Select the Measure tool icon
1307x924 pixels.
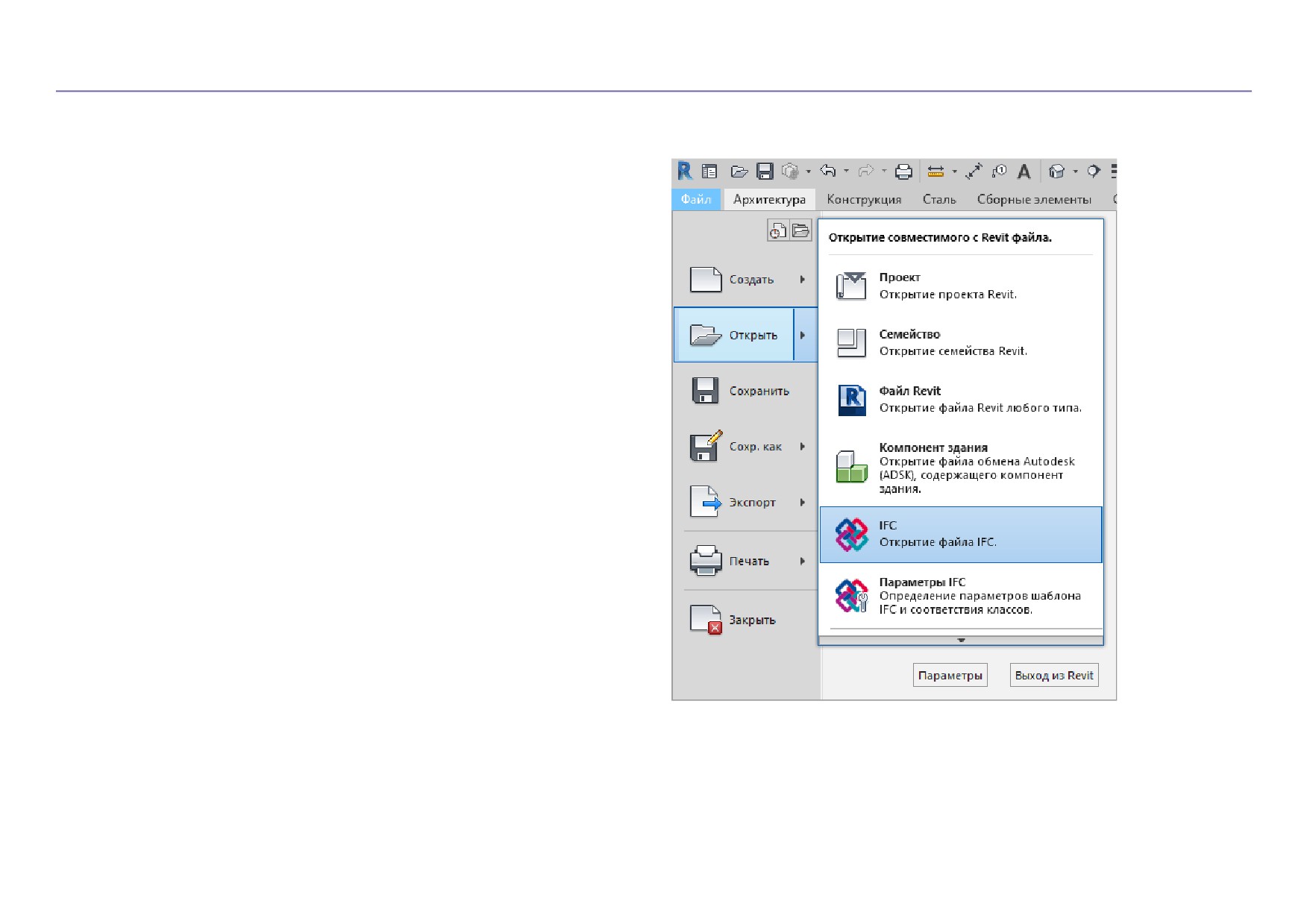[x=935, y=172]
